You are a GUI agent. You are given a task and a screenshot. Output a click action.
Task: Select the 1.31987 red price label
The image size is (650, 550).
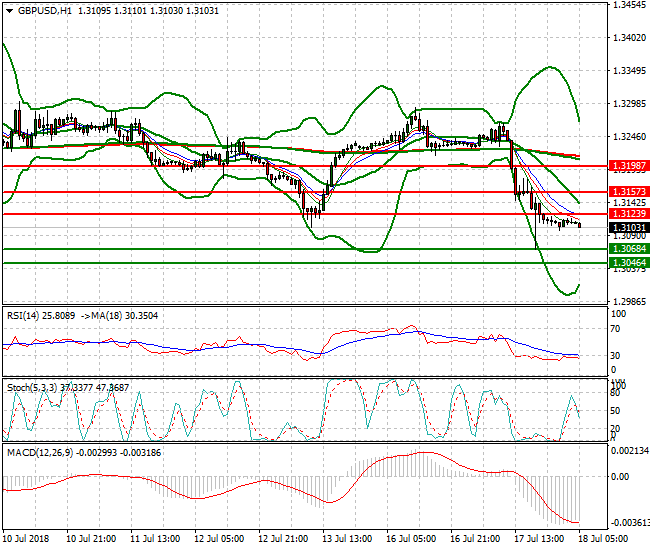630,165
